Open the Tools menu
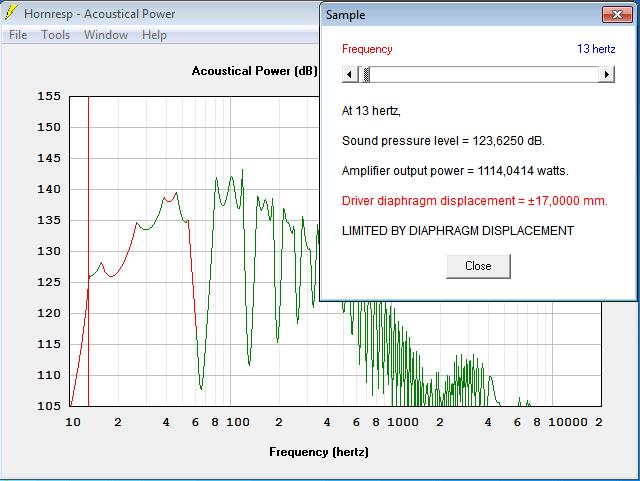 click(x=56, y=35)
